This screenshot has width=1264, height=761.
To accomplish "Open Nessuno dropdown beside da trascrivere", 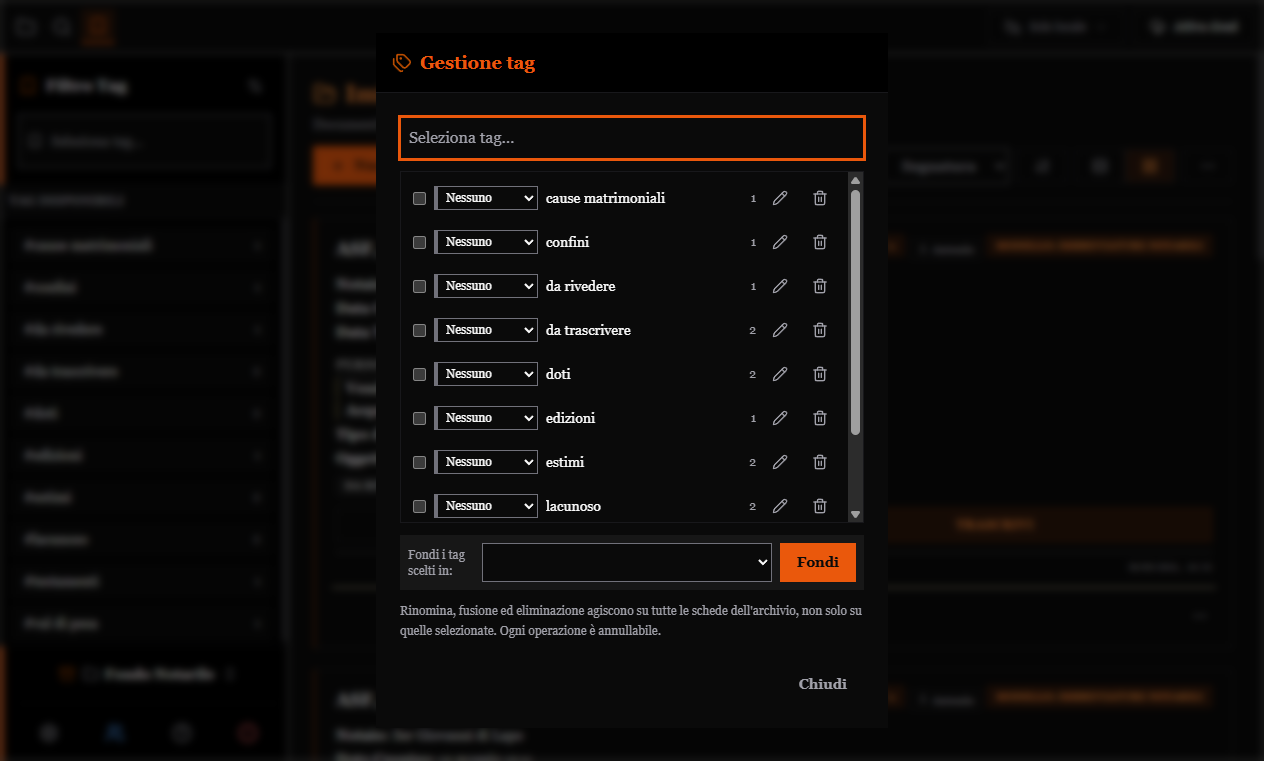I will tap(486, 330).
